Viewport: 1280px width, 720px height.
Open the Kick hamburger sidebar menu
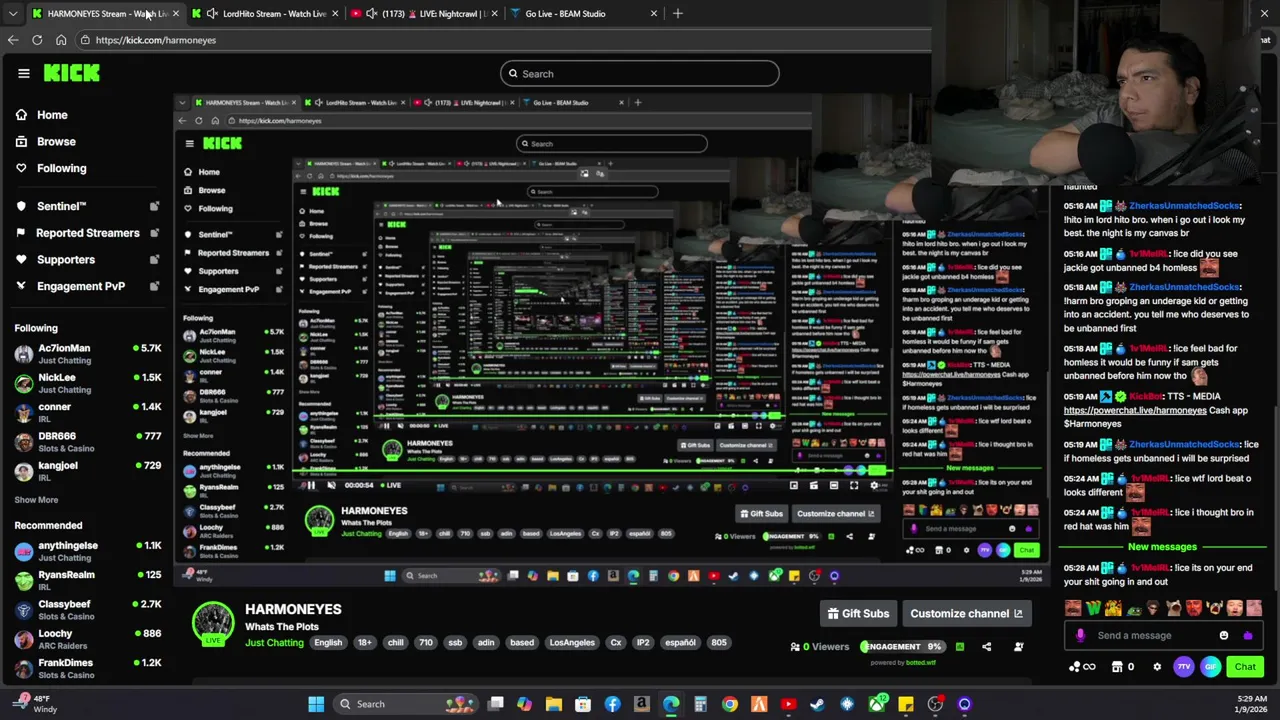pos(23,73)
